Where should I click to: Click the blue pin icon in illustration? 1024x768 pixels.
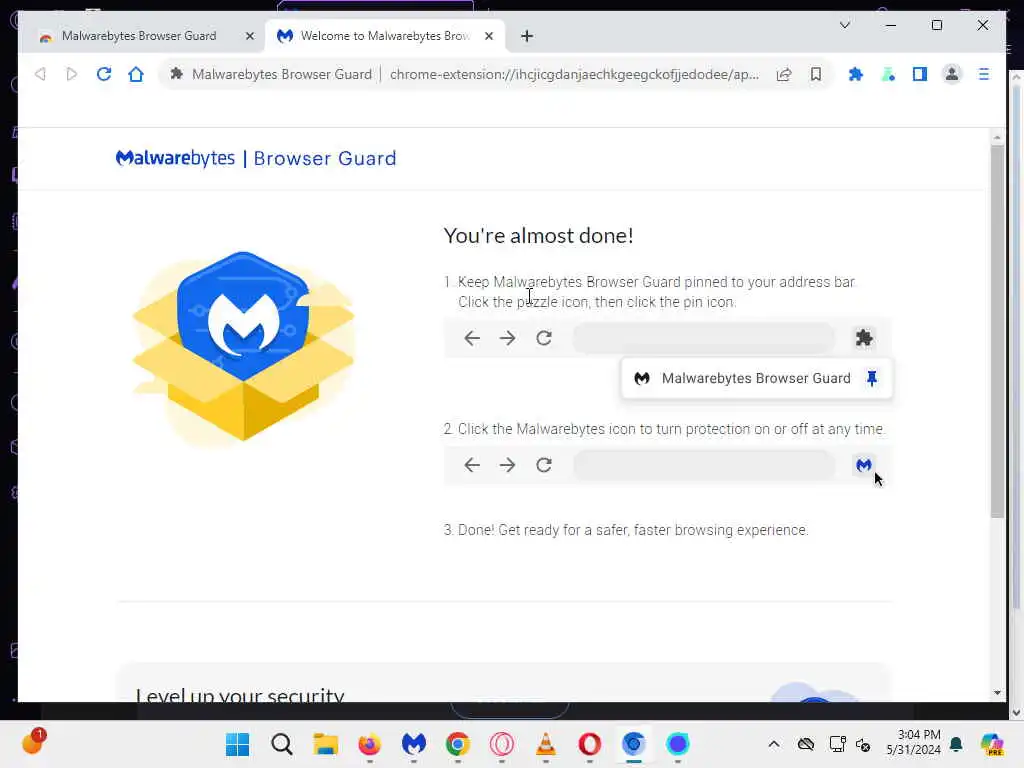tap(872, 378)
